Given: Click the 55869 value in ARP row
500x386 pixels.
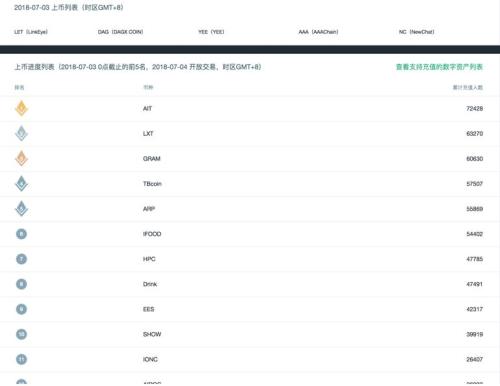Looking at the screenshot, I should [475, 209].
